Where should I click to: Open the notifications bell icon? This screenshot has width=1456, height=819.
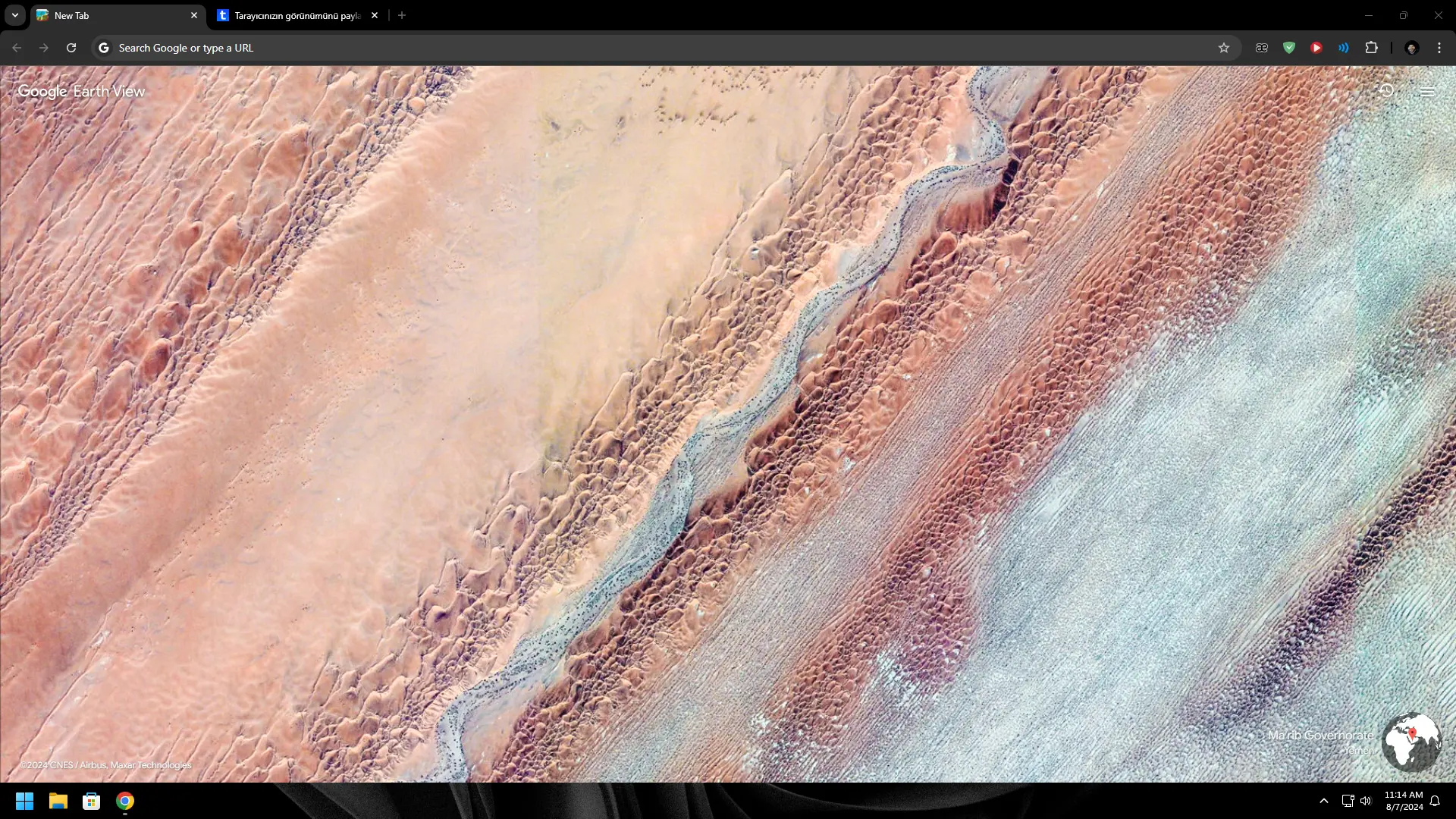point(1435,801)
